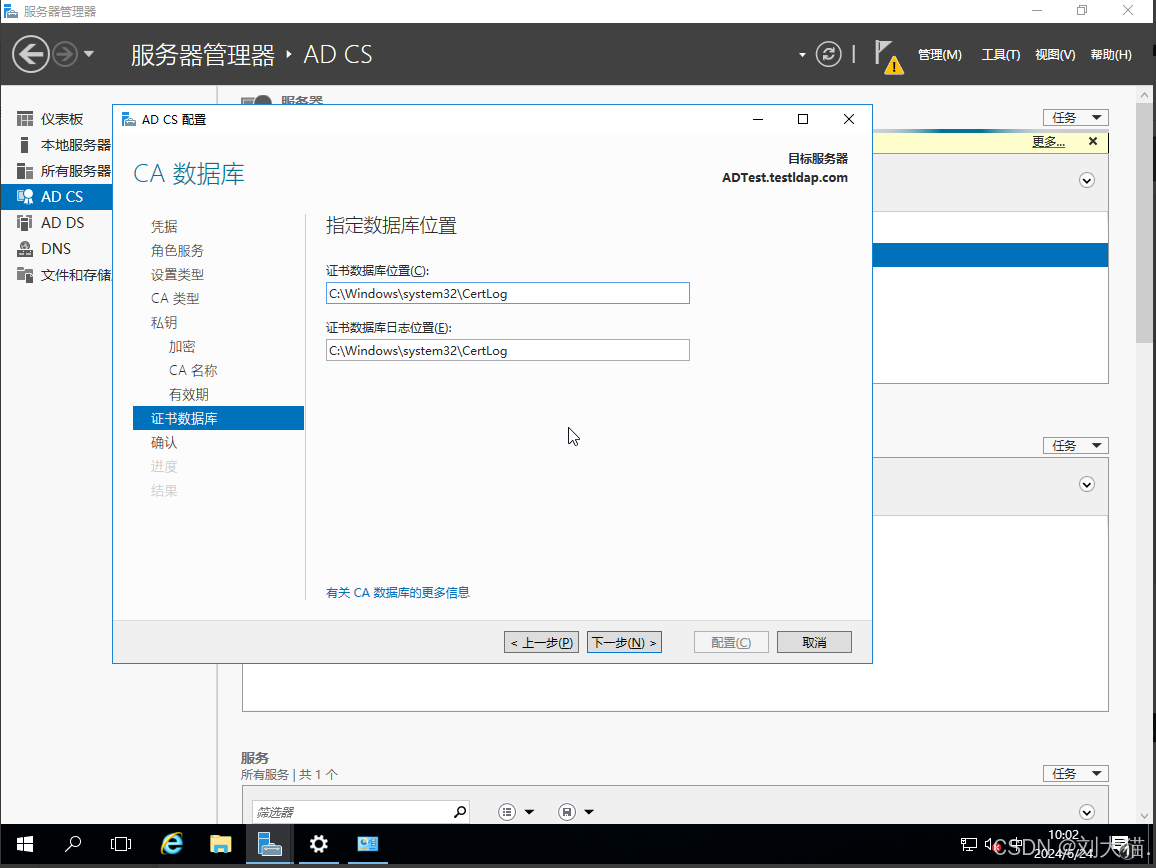Open the 有关 CA 数据库的更多信息 link
Screen dimensions: 1156x868
397,593
